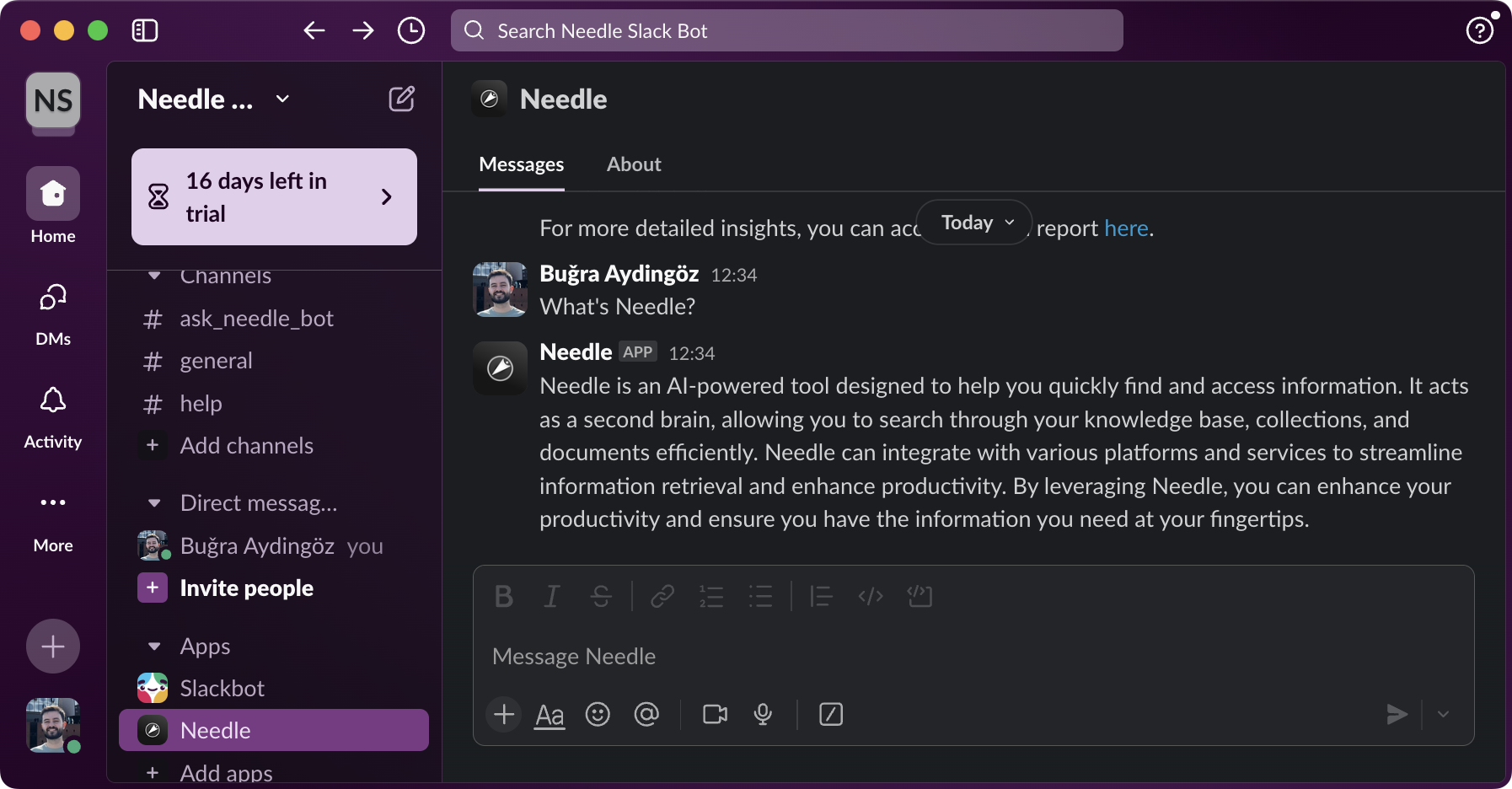Viewport: 1512px width, 789px height.
Task: Apply italic formatting in composer
Action: (x=552, y=597)
